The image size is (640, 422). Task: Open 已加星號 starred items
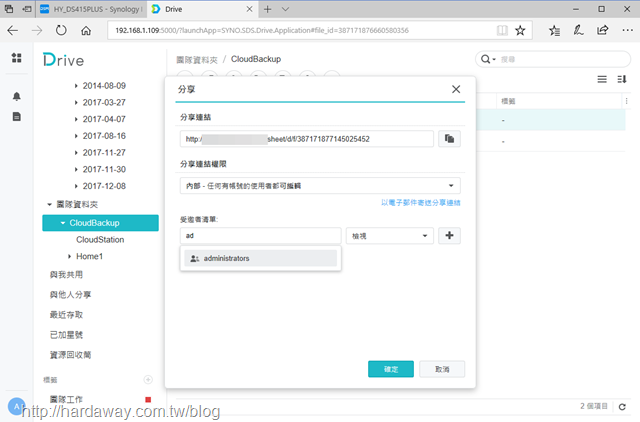(66, 335)
